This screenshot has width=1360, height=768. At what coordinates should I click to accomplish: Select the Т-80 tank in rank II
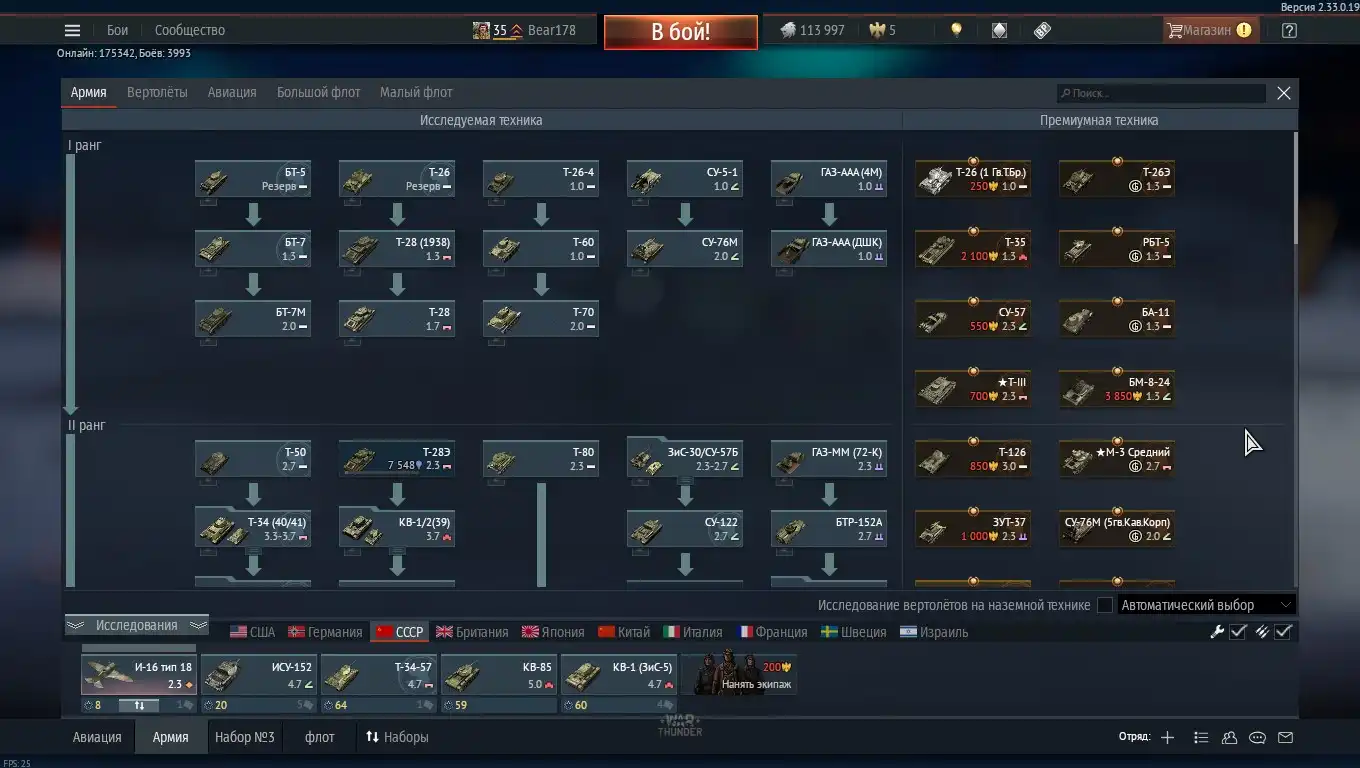pos(541,459)
